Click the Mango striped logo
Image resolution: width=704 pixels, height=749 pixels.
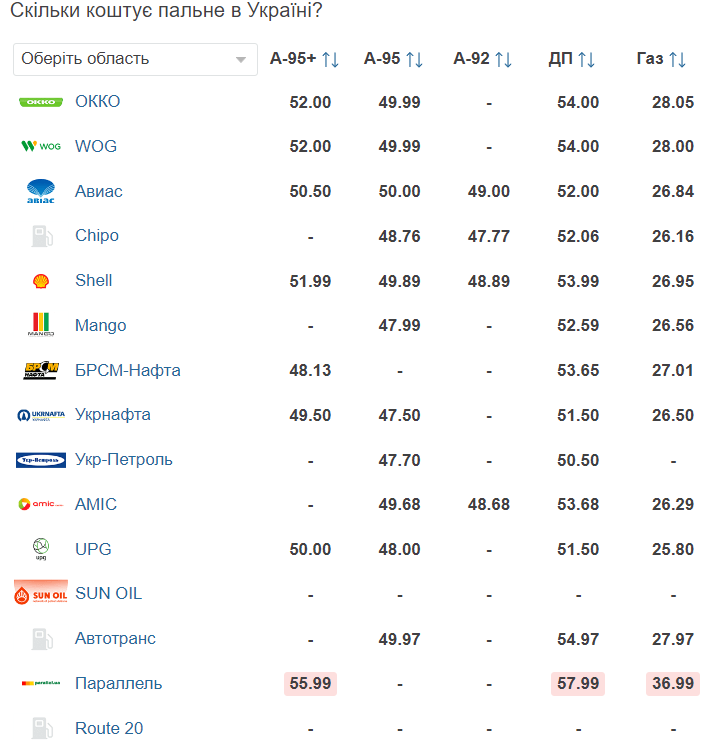pyautogui.click(x=41, y=324)
